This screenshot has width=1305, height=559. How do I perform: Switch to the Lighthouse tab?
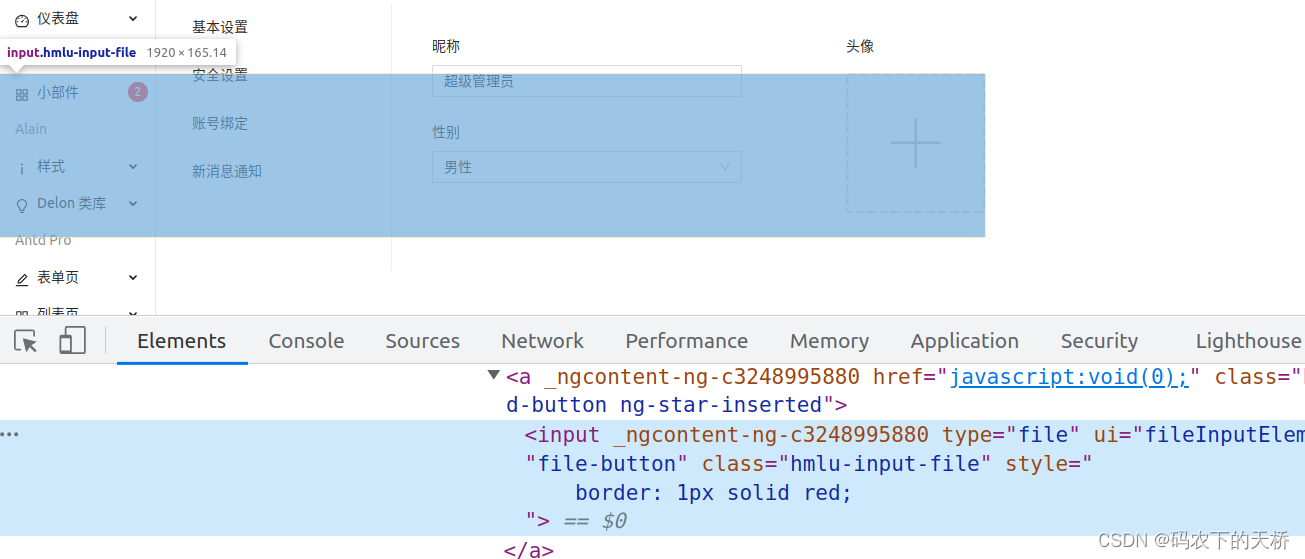pos(1249,341)
